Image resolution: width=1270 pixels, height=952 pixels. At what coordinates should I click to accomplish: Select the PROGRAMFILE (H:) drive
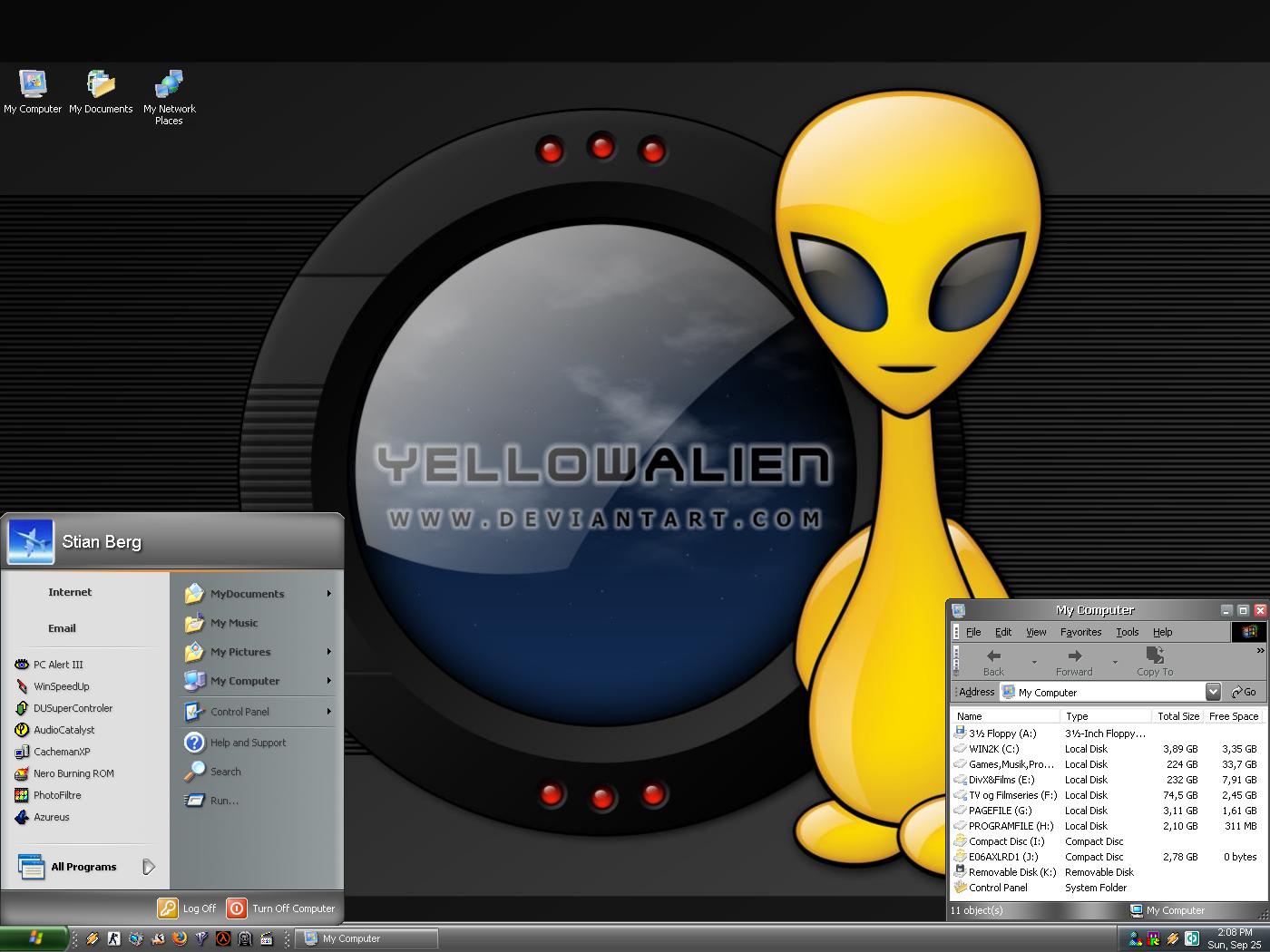point(1003,826)
